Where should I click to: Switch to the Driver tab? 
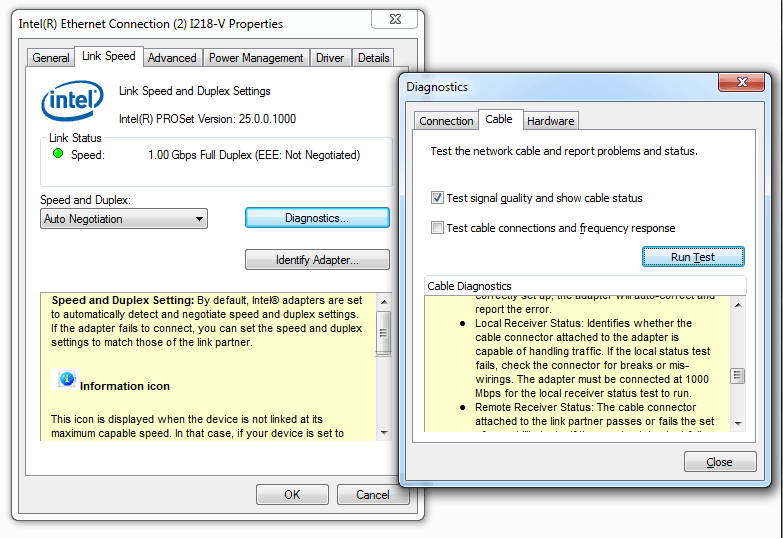[330, 58]
